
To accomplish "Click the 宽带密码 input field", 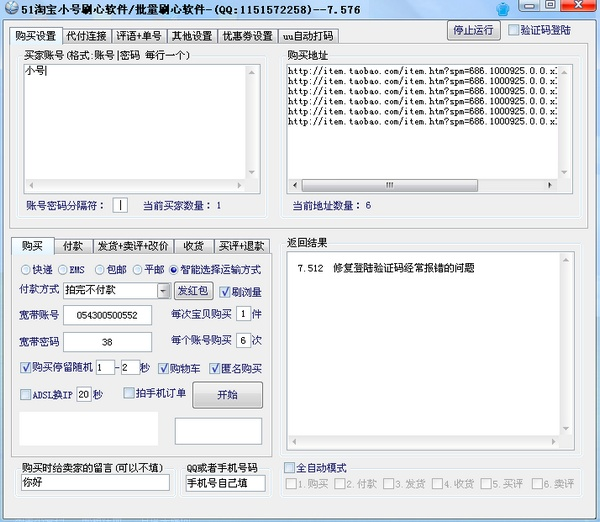I will pos(107,342).
